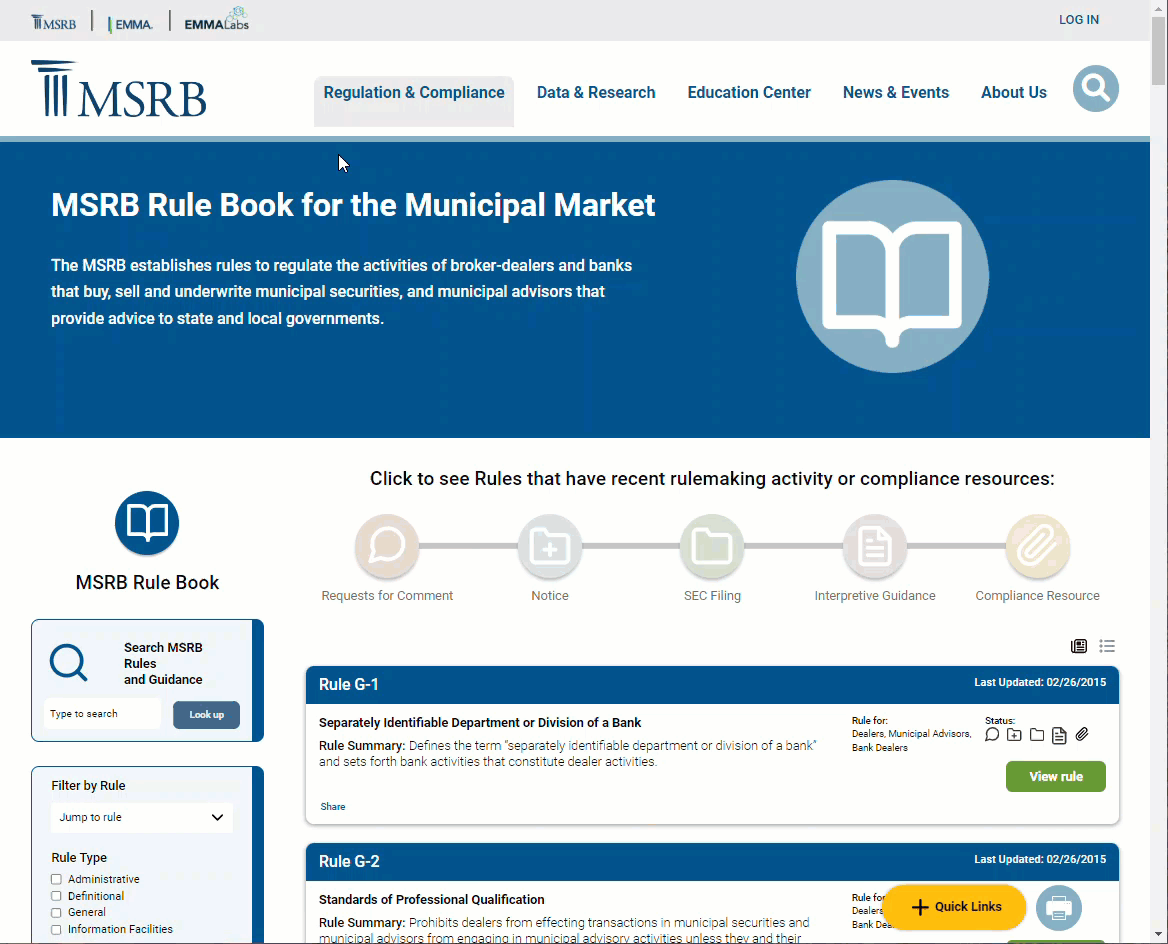Open About Us menu
Screen dimensions: 1168x944
(1013, 92)
